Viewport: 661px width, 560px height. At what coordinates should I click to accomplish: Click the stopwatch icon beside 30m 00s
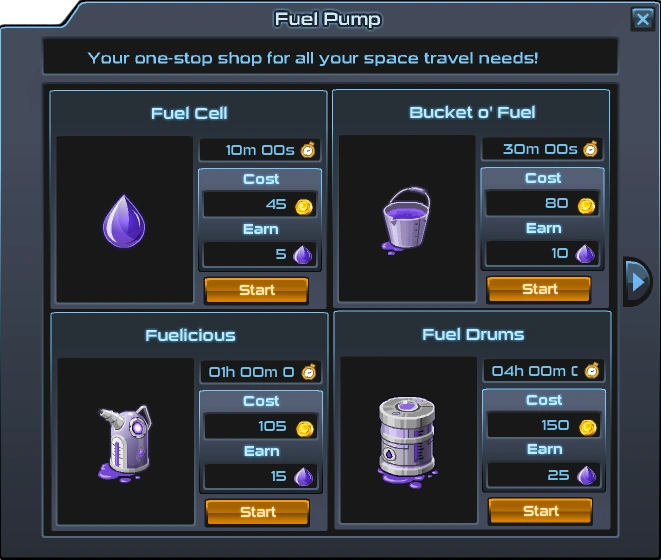coord(590,149)
